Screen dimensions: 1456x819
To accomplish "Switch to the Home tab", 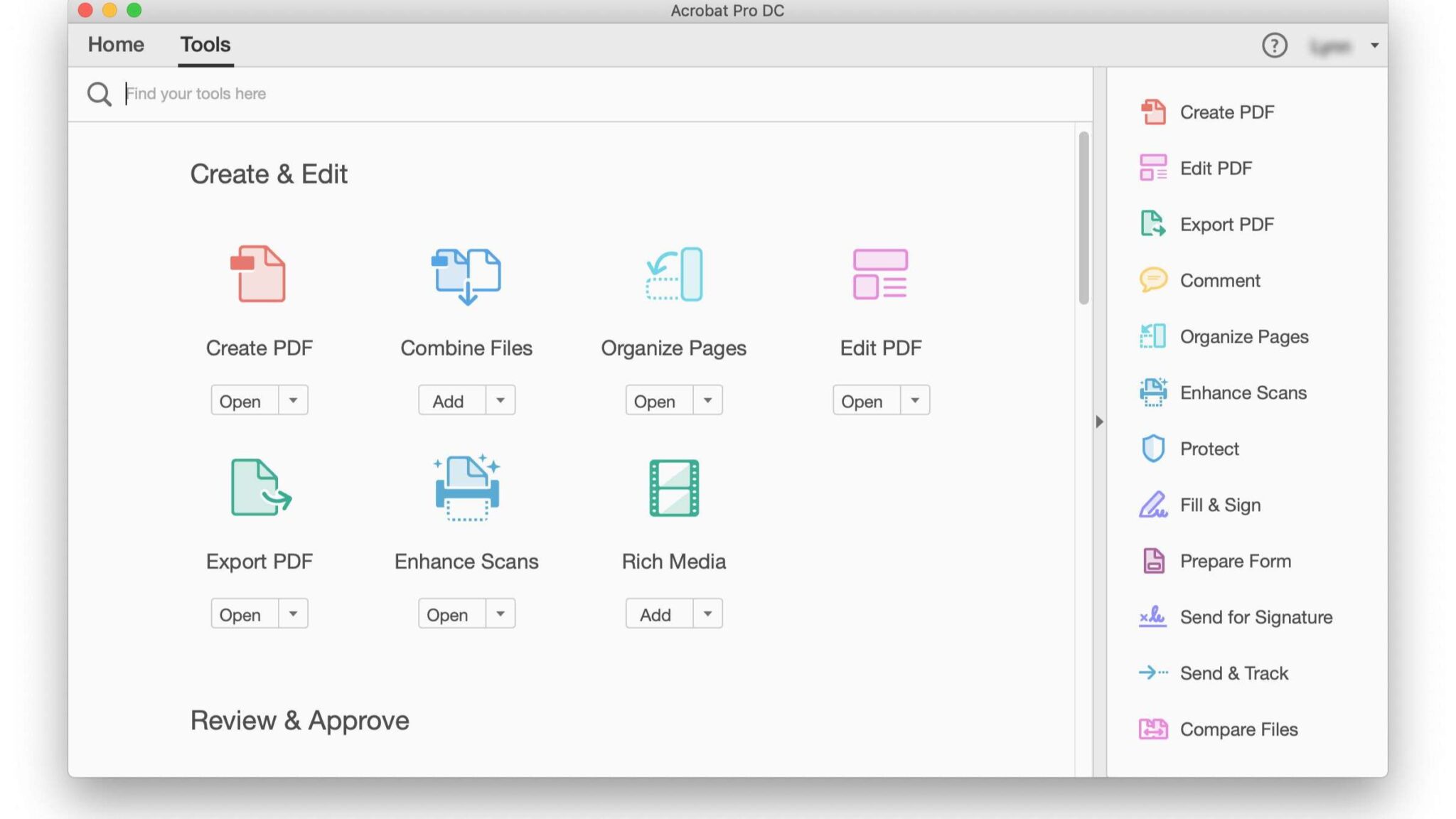I will tap(115, 44).
